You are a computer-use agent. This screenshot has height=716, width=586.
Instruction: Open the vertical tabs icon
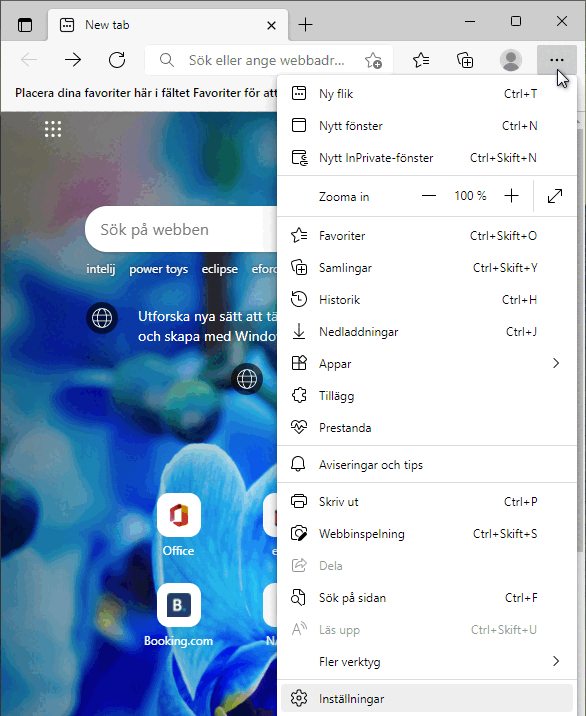(25, 25)
